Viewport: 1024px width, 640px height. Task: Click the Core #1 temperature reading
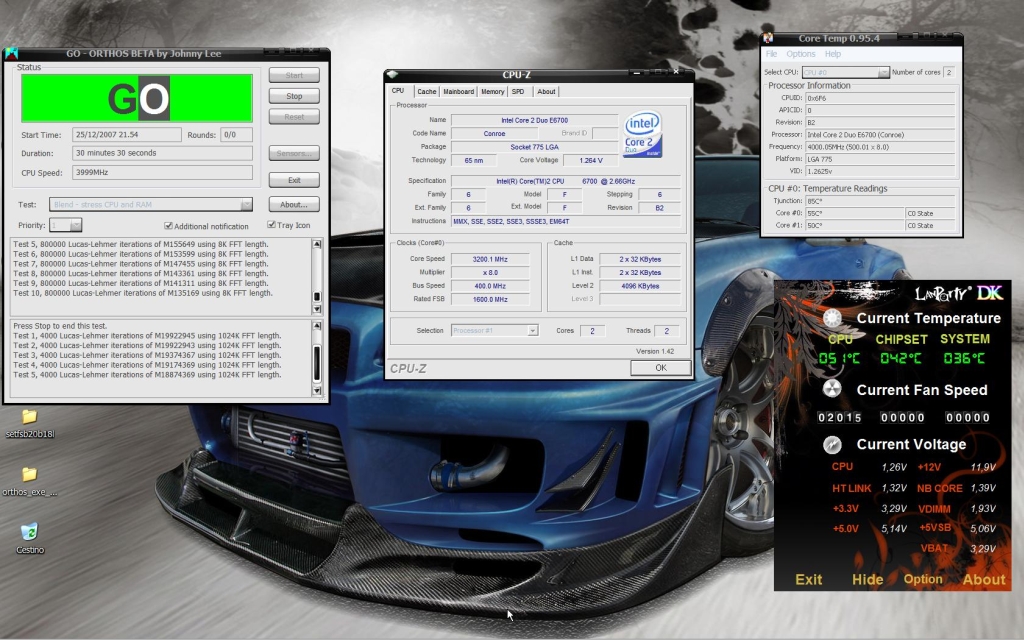854,225
